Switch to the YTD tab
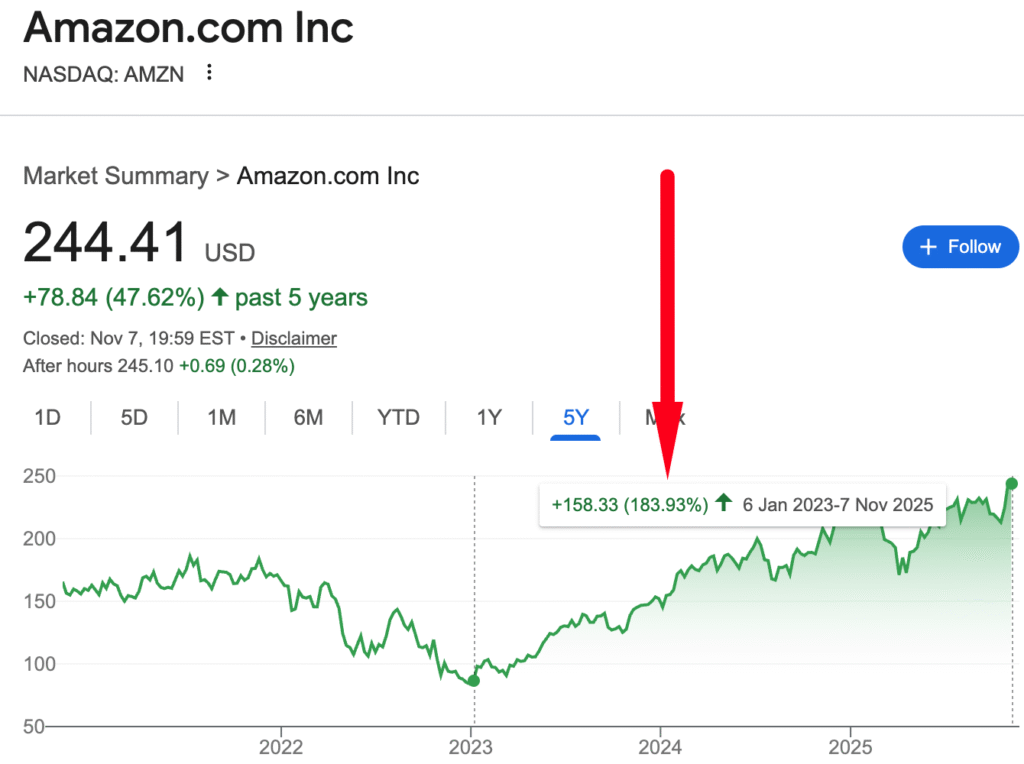Image resolution: width=1024 pixels, height=764 pixels. point(398,417)
